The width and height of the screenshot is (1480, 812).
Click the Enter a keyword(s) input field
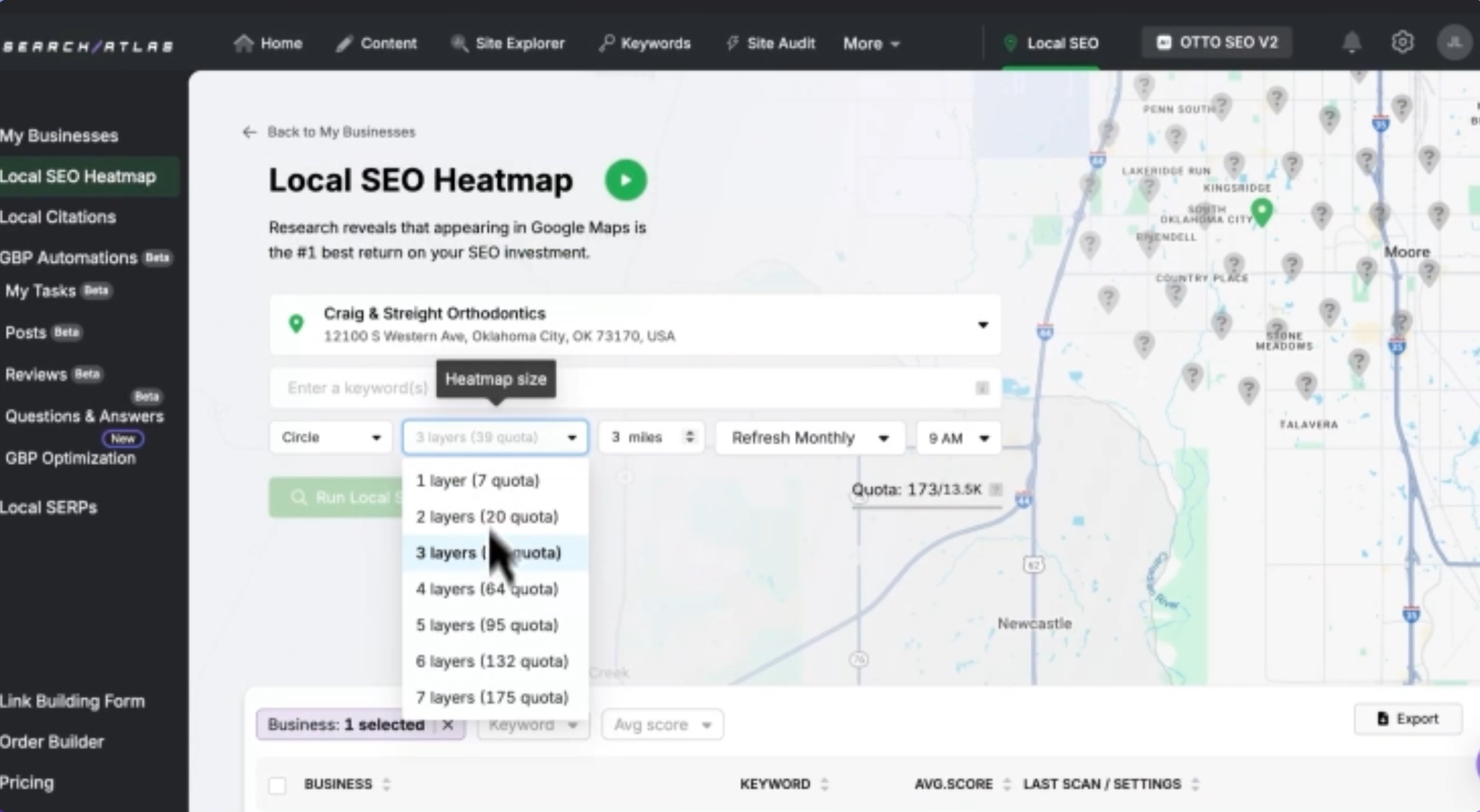pos(357,388)
